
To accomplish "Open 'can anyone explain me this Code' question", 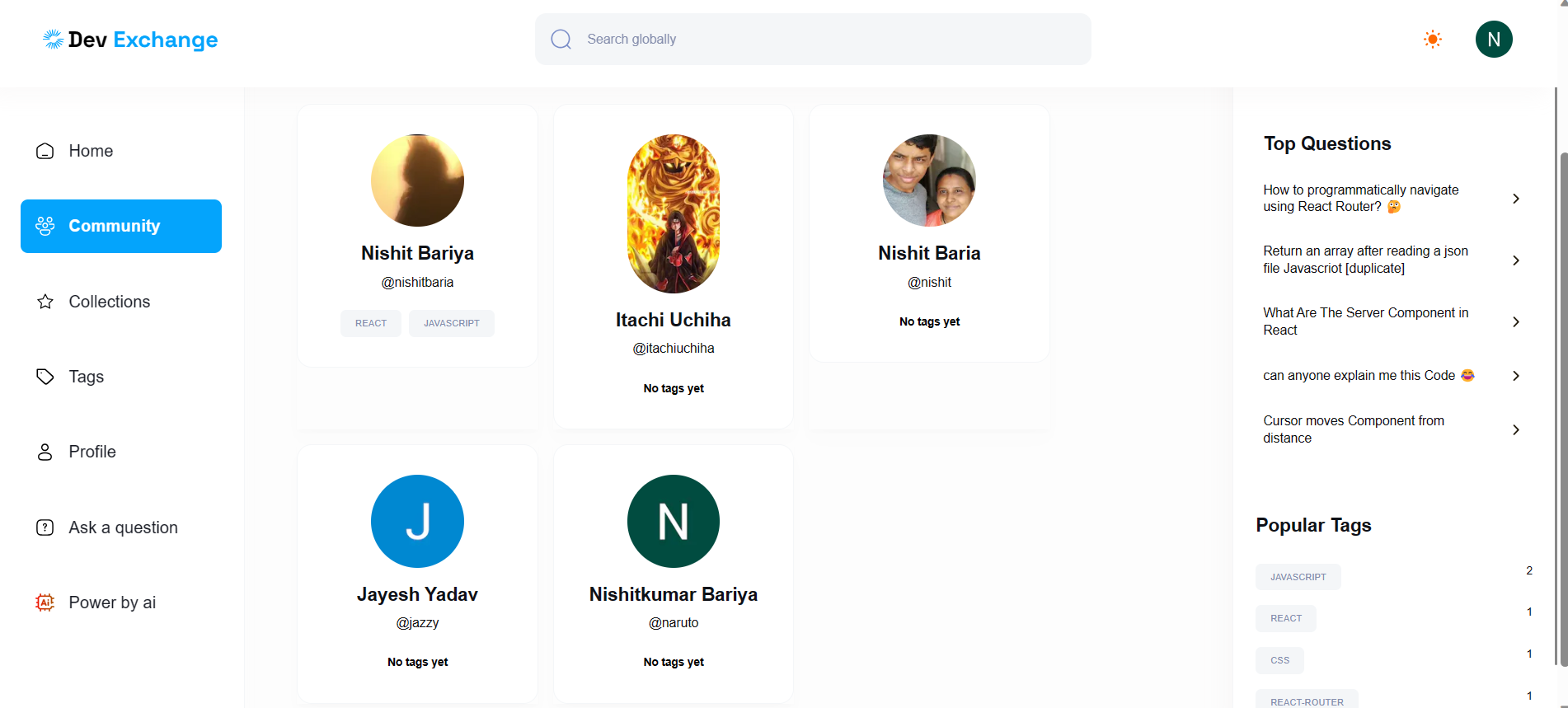I will [x=1359, y=376].
